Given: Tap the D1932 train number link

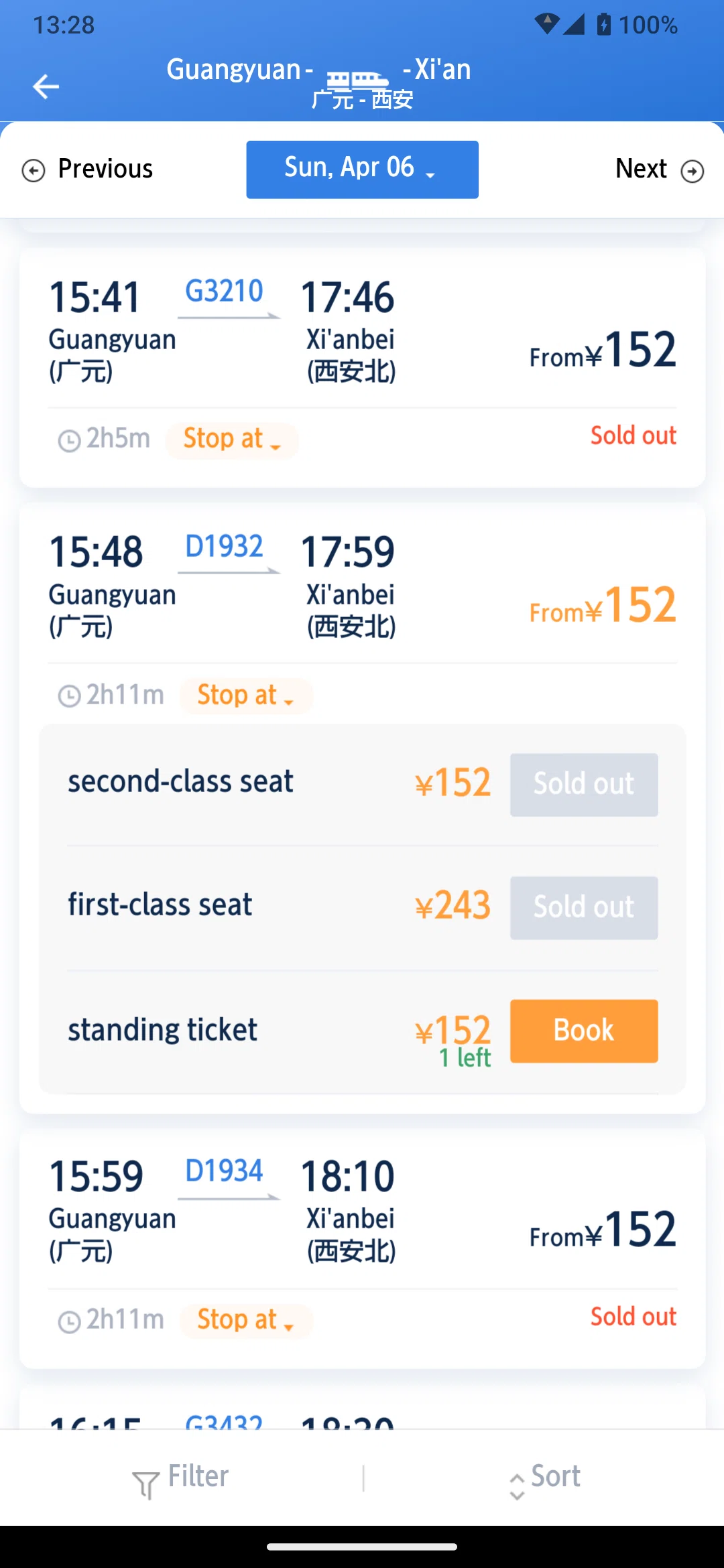Looking at the screenshot, I should [x=224, y=547].
